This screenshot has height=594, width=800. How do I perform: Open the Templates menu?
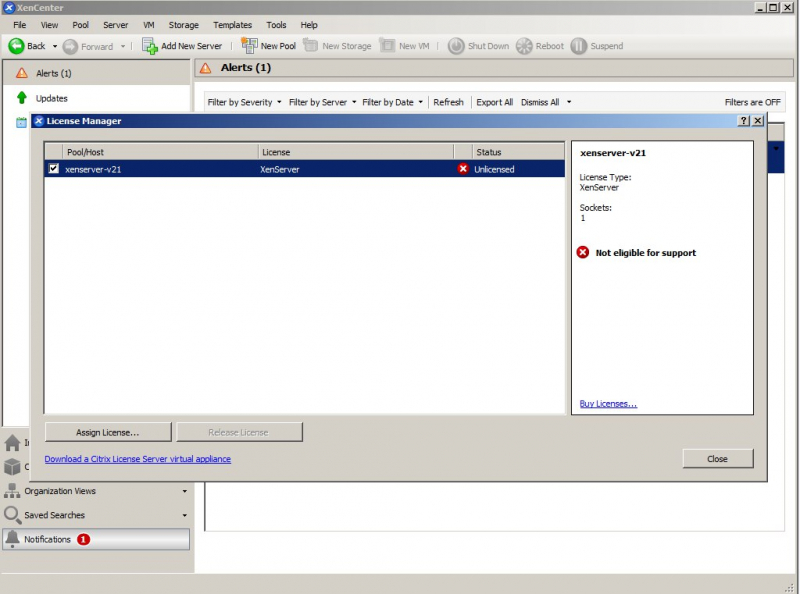tap(232, 24)
